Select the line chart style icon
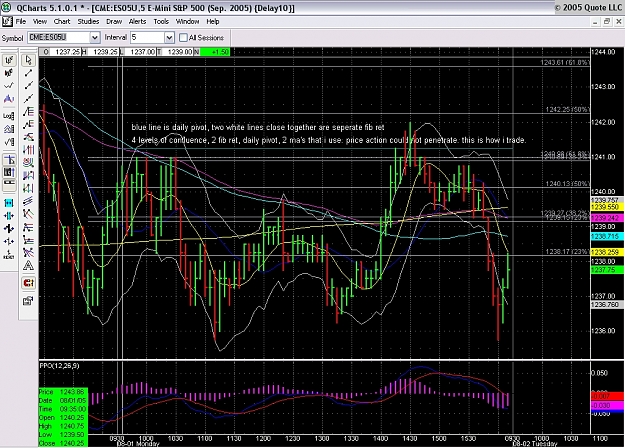The height and width of the screenshot is (448, 625). coord(9,86)
